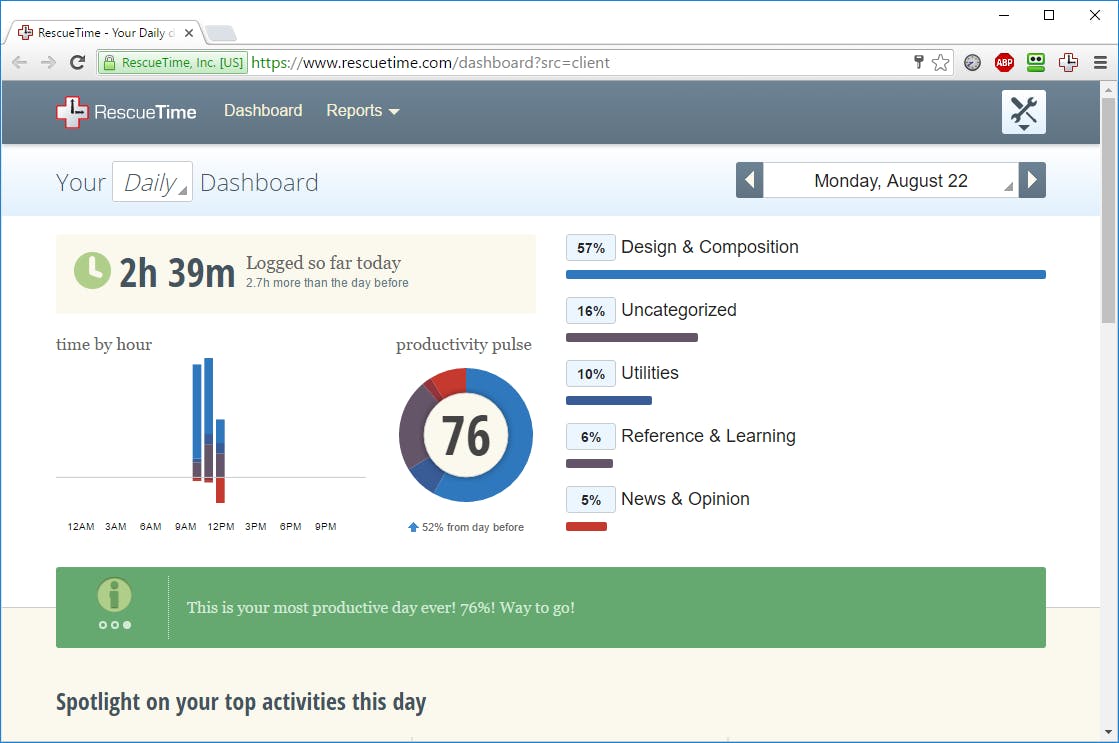Open the Reference & Learning category
This screenshot has width=1119, height=743.
[x=708, y=435]
